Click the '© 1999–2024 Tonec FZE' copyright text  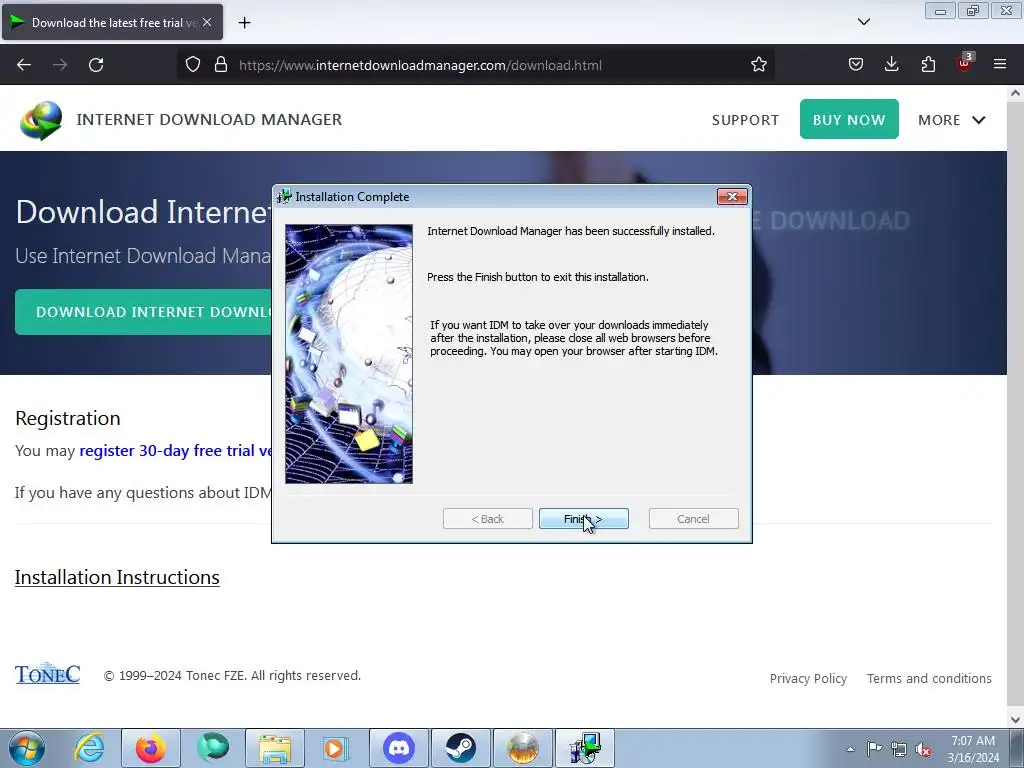(x=232, y=676)
